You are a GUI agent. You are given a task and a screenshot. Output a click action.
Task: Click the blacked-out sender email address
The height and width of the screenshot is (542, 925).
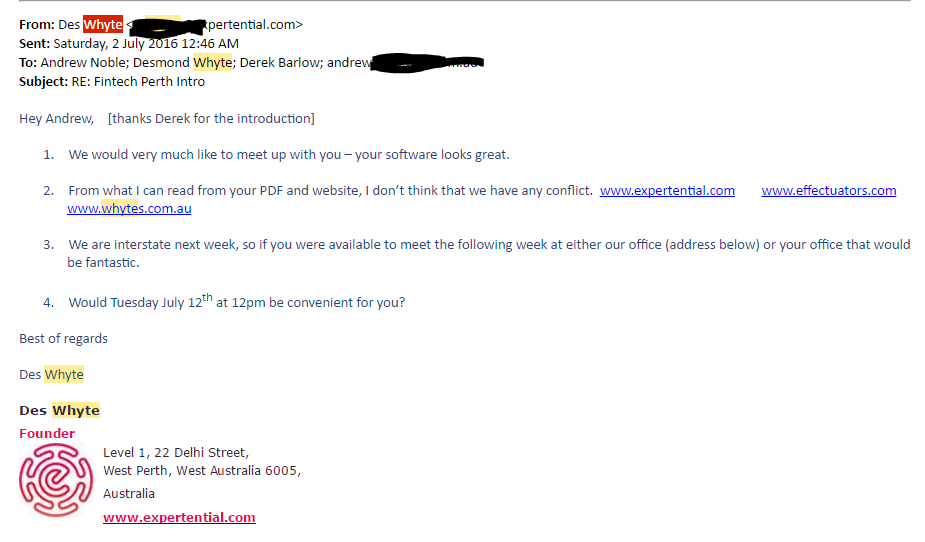click(168, 27)
